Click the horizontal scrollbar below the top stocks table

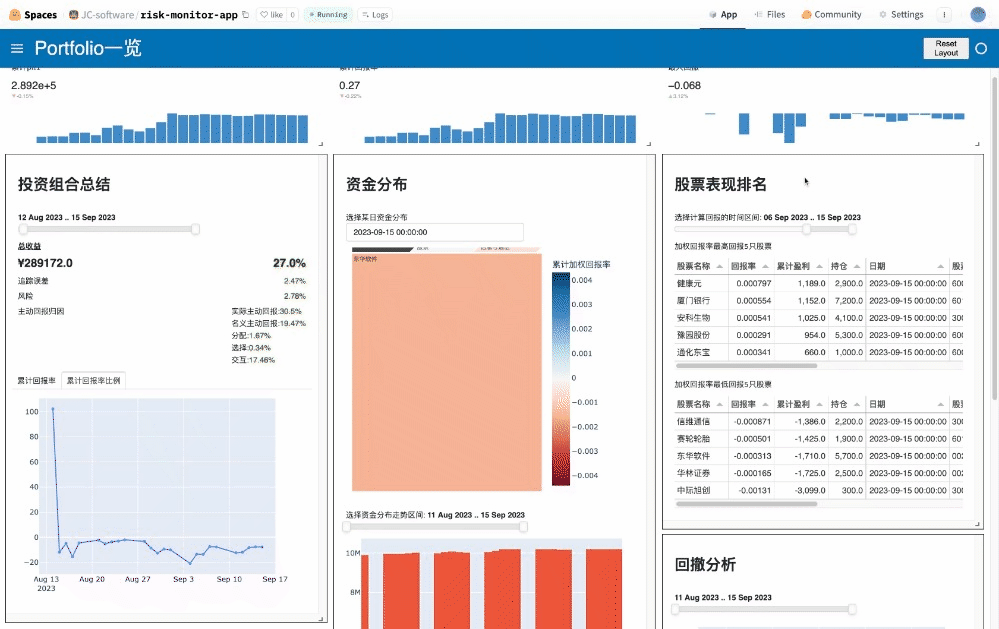tap(745, 365)
